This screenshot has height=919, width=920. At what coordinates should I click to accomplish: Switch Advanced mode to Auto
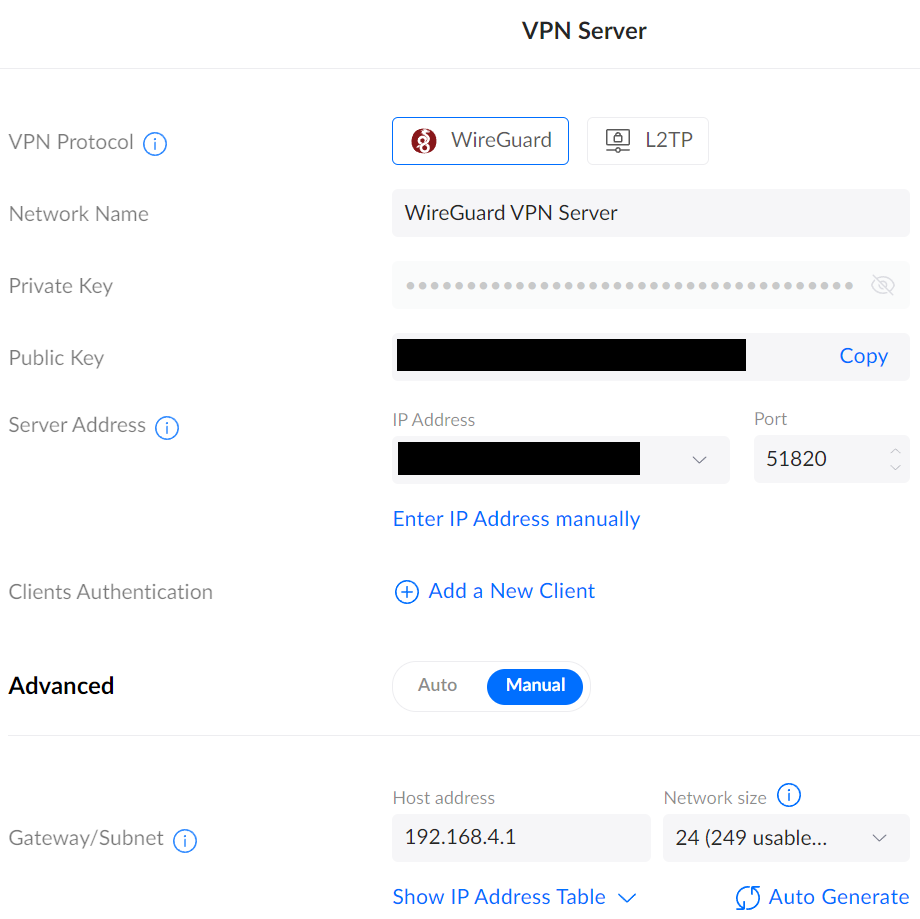tap(437, 685)
